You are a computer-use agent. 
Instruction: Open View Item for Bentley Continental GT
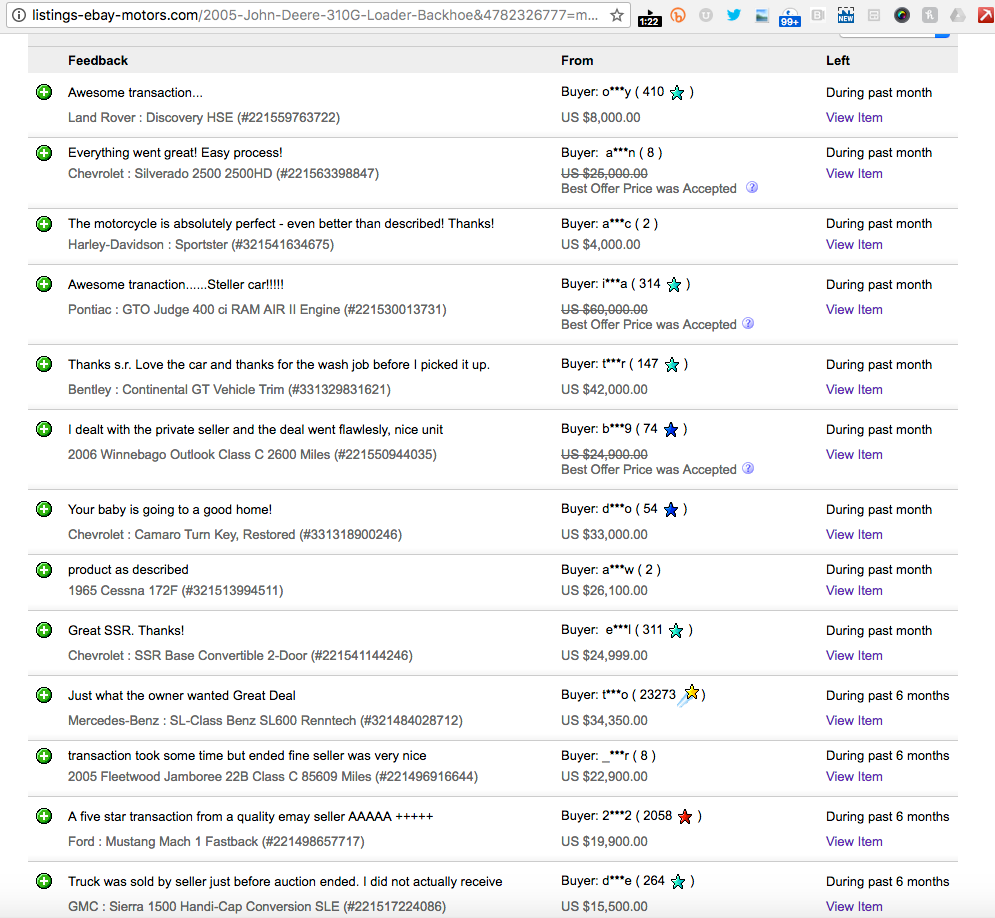click(854, 390)
